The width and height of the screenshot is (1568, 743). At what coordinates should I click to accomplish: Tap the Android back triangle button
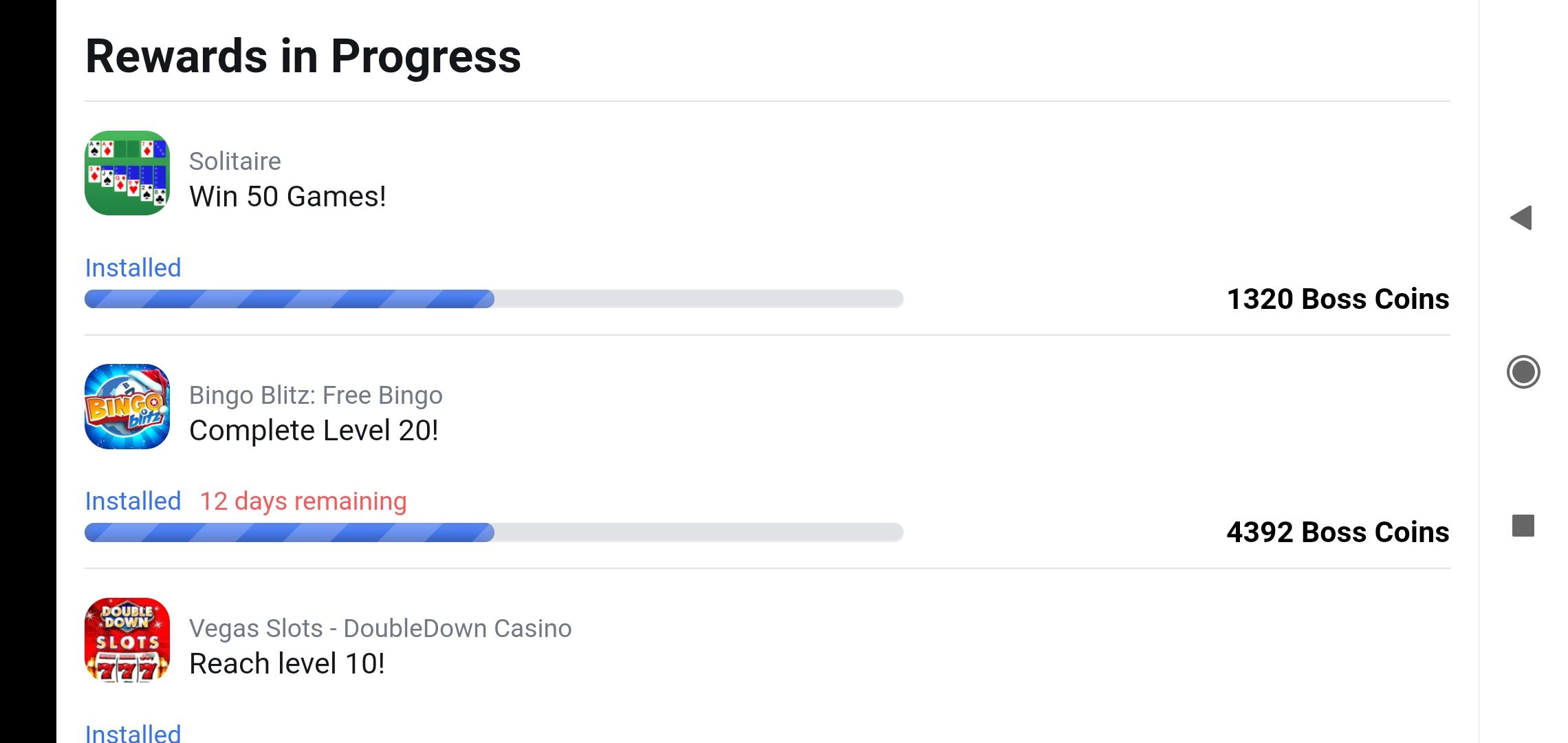1522,218
